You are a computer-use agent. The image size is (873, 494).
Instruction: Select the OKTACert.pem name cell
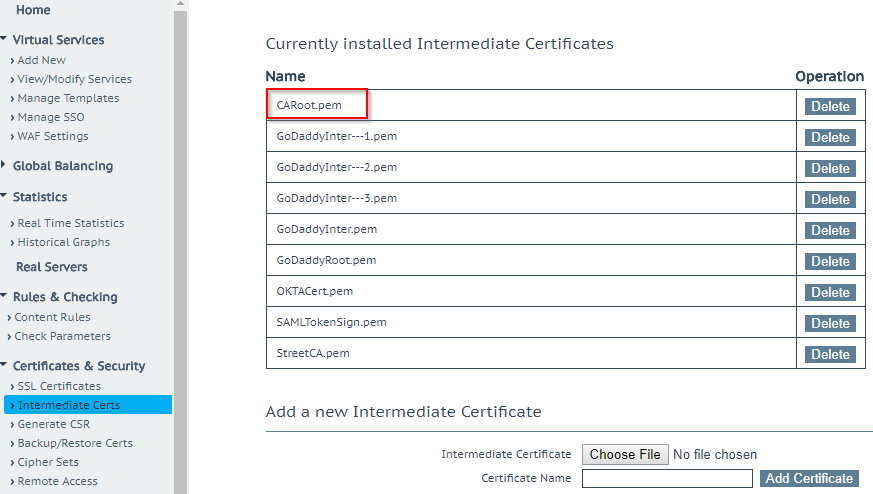pyautogui.click(x=531, y=291)
